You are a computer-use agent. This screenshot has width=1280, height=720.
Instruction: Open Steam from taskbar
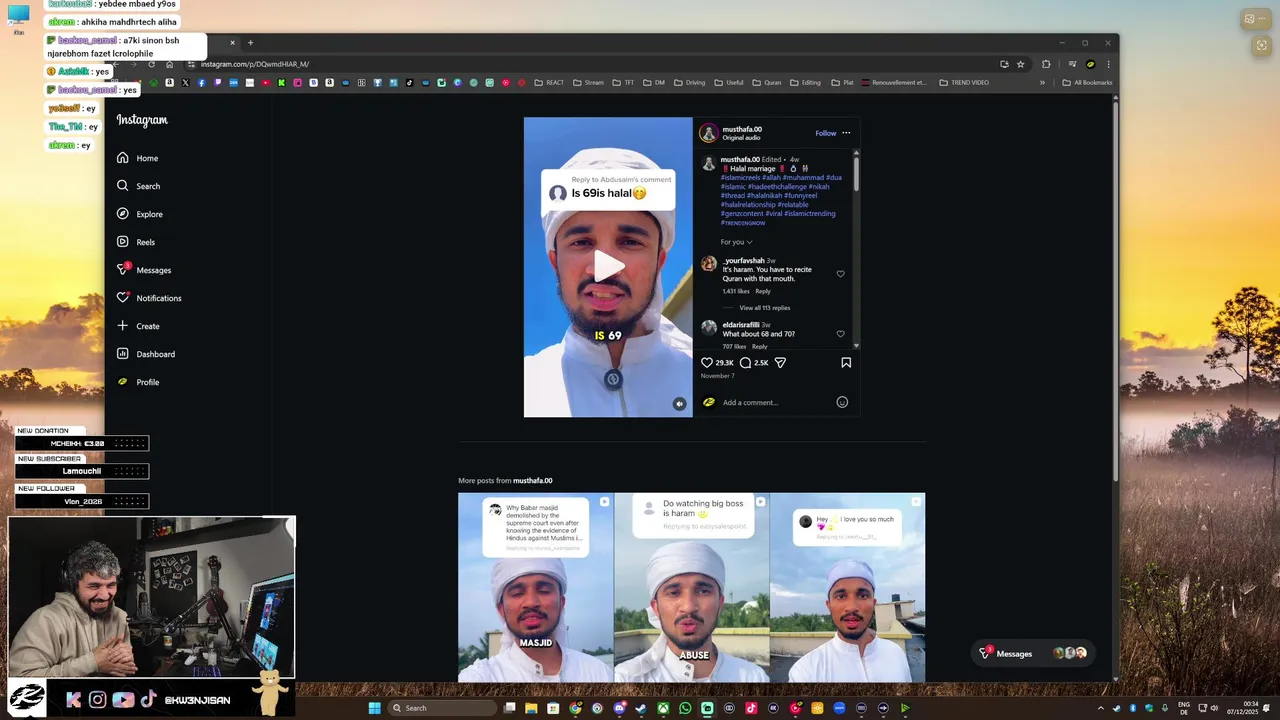tap(641, 708)
